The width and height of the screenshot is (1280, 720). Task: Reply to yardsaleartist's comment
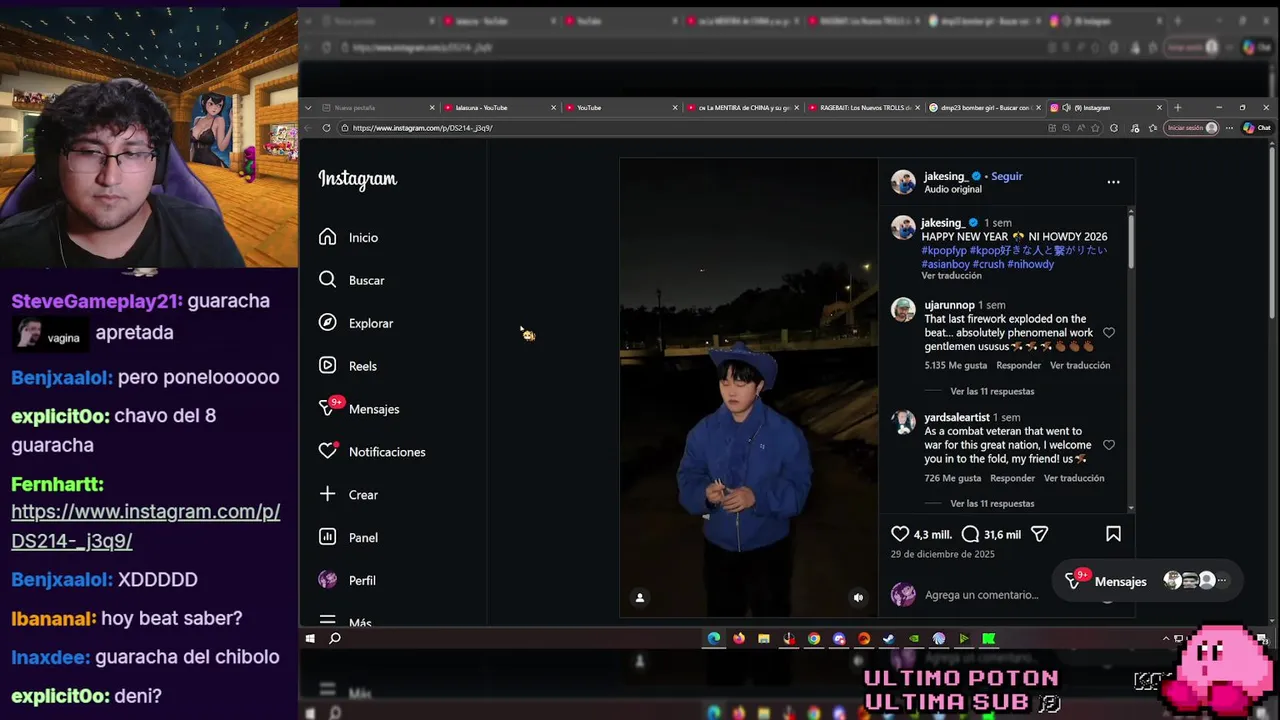tap(1012, 478)
